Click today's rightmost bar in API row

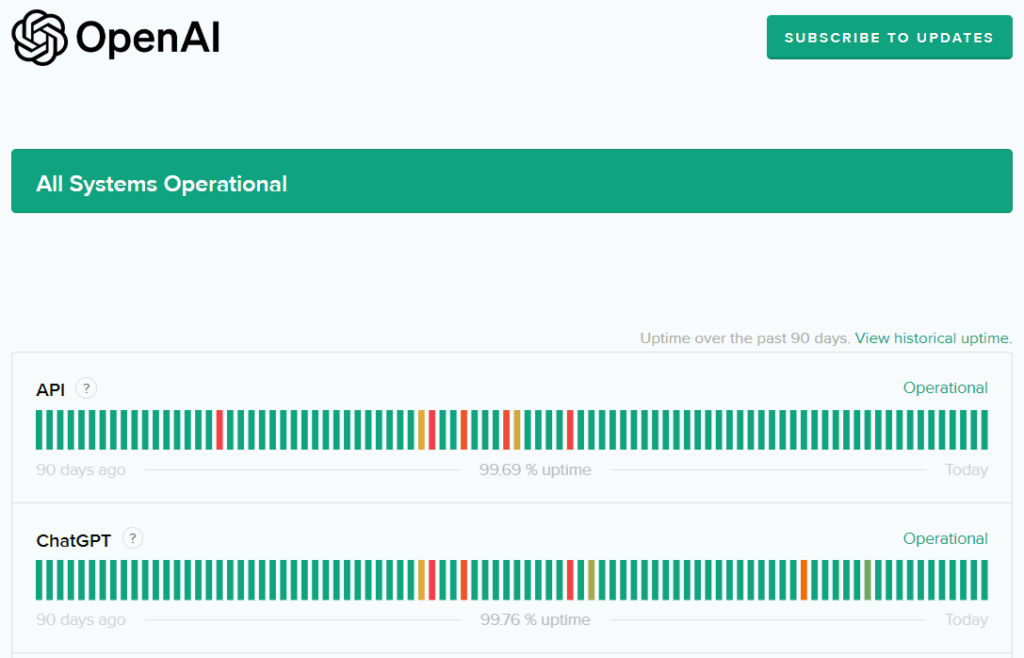(984, 430)
